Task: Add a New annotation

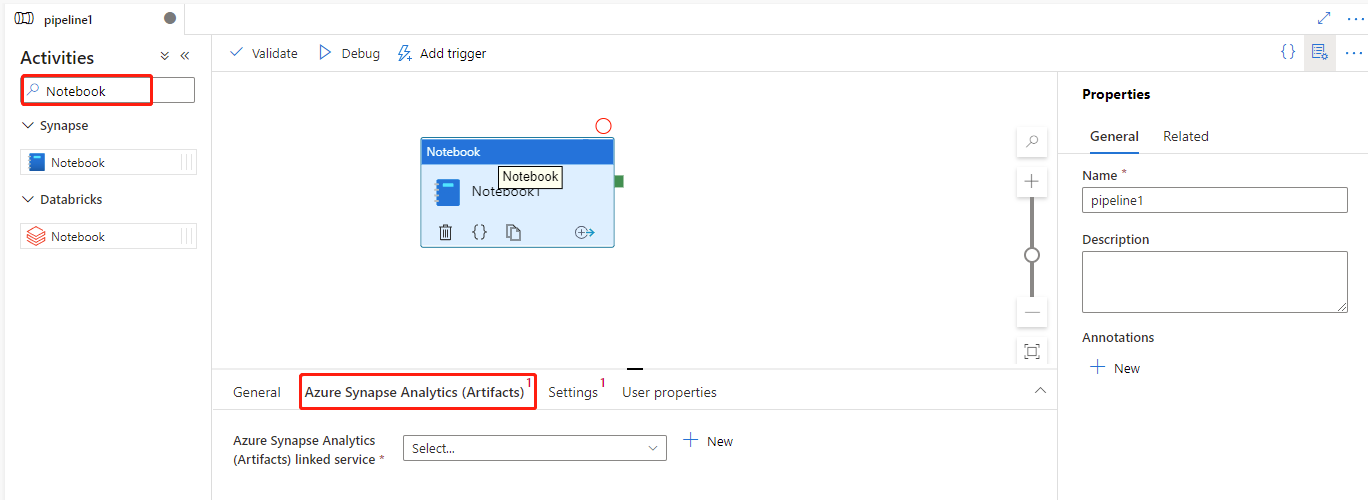Action: pos(1115,368)
